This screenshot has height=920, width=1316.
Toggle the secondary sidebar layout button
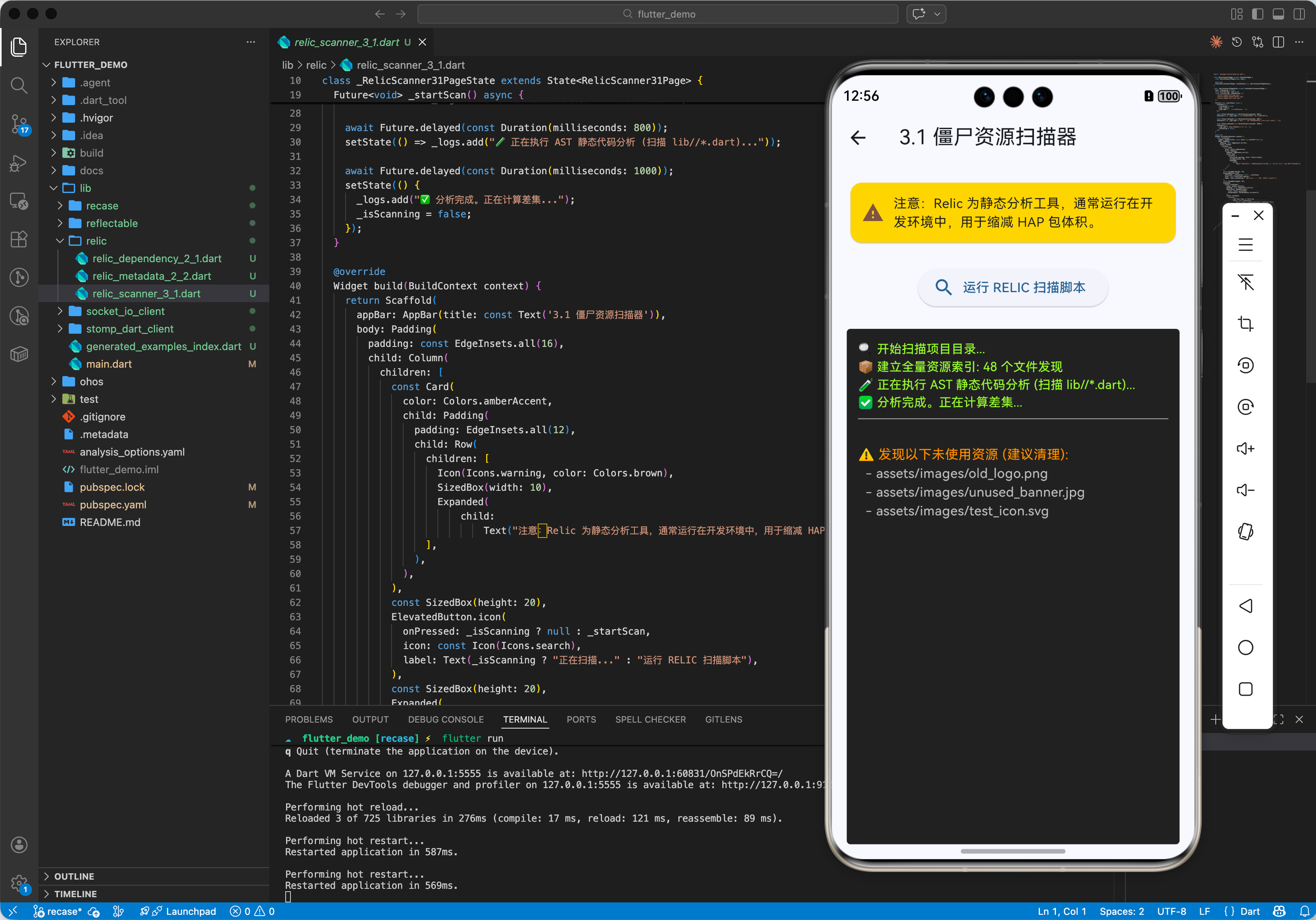point(1299,14)
